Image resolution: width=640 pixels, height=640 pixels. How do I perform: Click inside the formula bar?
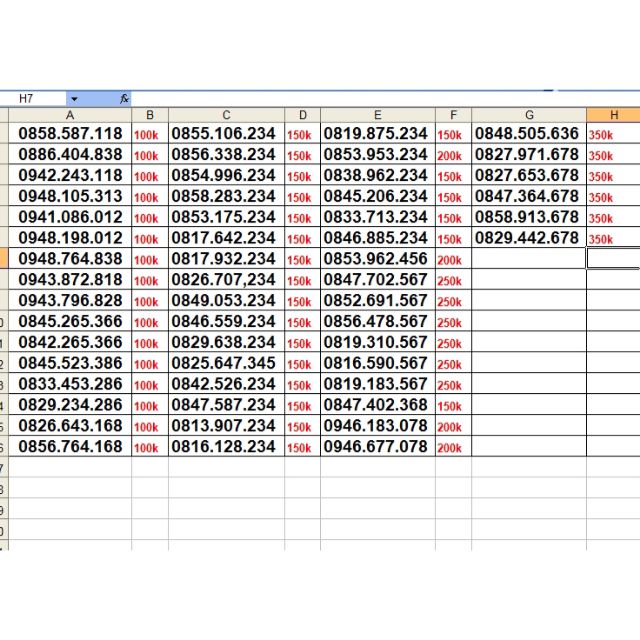[380, 99]
